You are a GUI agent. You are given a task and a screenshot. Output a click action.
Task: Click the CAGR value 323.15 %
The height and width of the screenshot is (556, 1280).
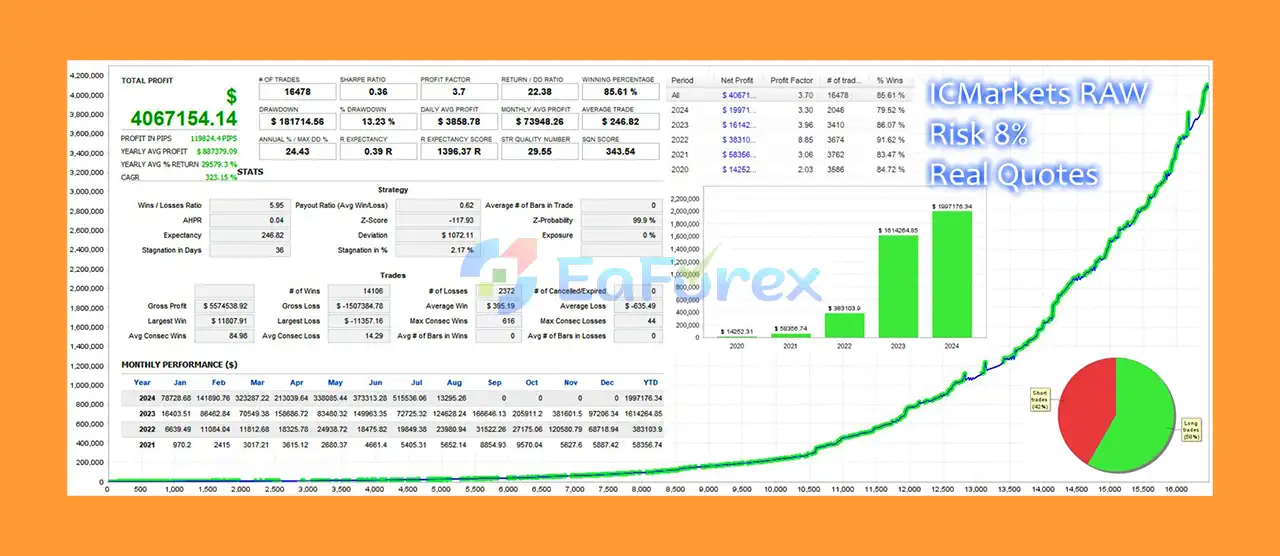click(221, 177)
